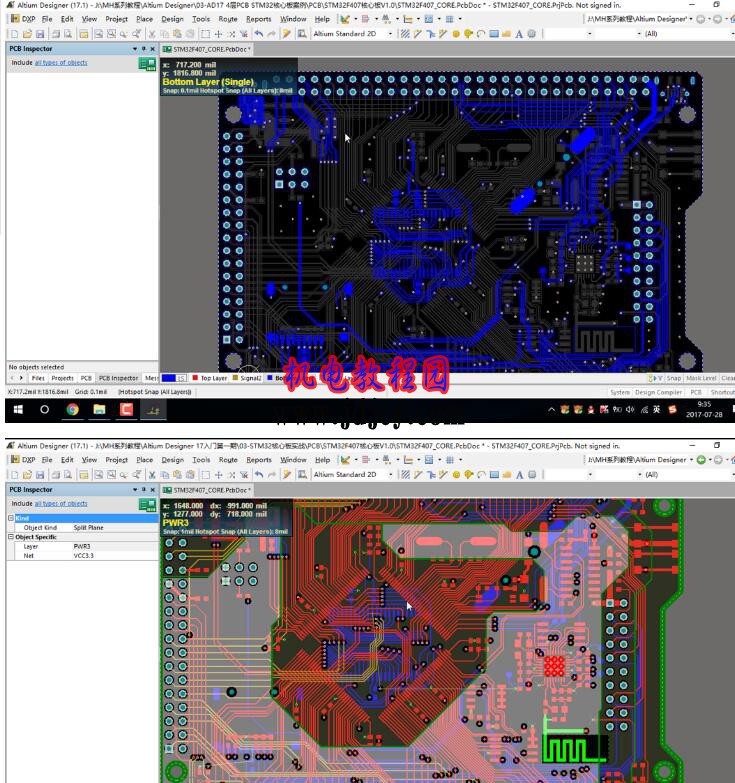Select Place Fill tool in Bottom Layer window
Viewport: 735px width, 783px height.
(494, 34)
